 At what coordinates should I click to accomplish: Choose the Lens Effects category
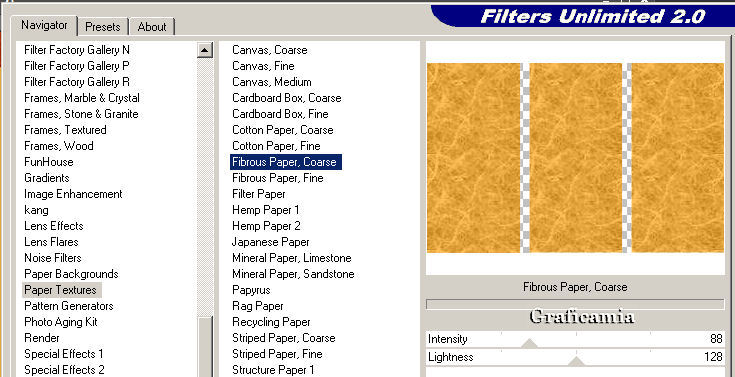(x=54, y=225)
